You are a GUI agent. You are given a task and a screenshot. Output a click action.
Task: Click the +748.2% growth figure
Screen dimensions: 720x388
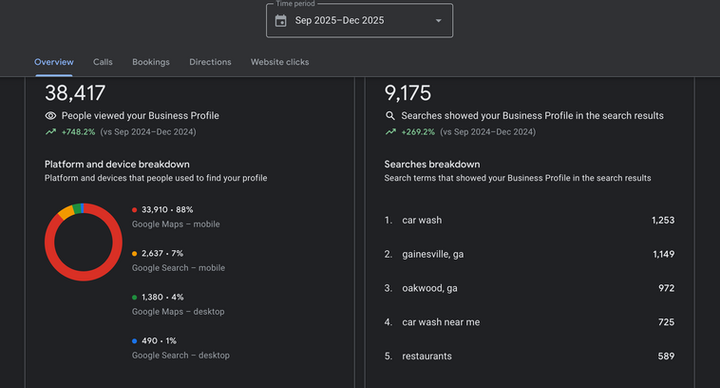79,132
